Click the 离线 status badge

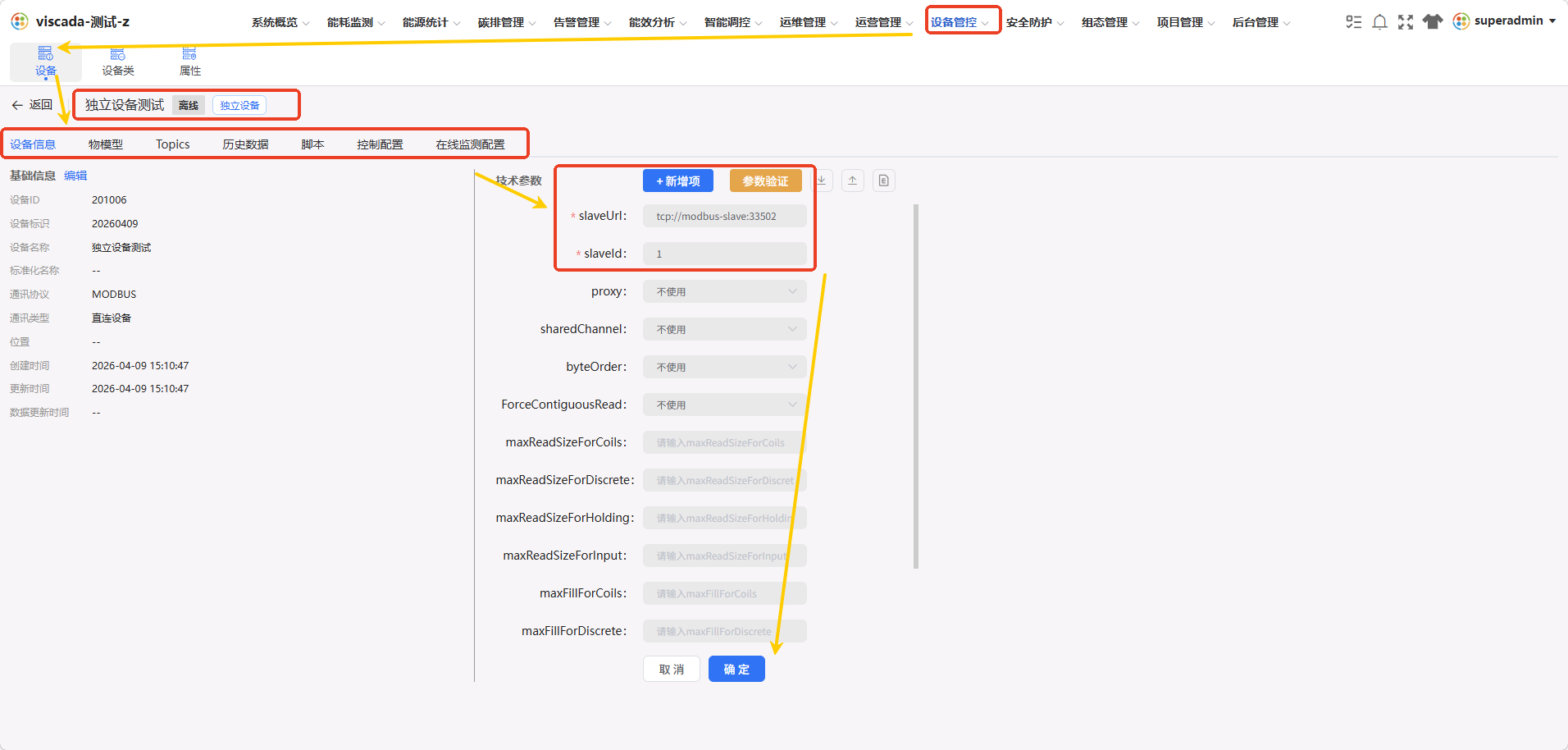(x=189, y=105)
